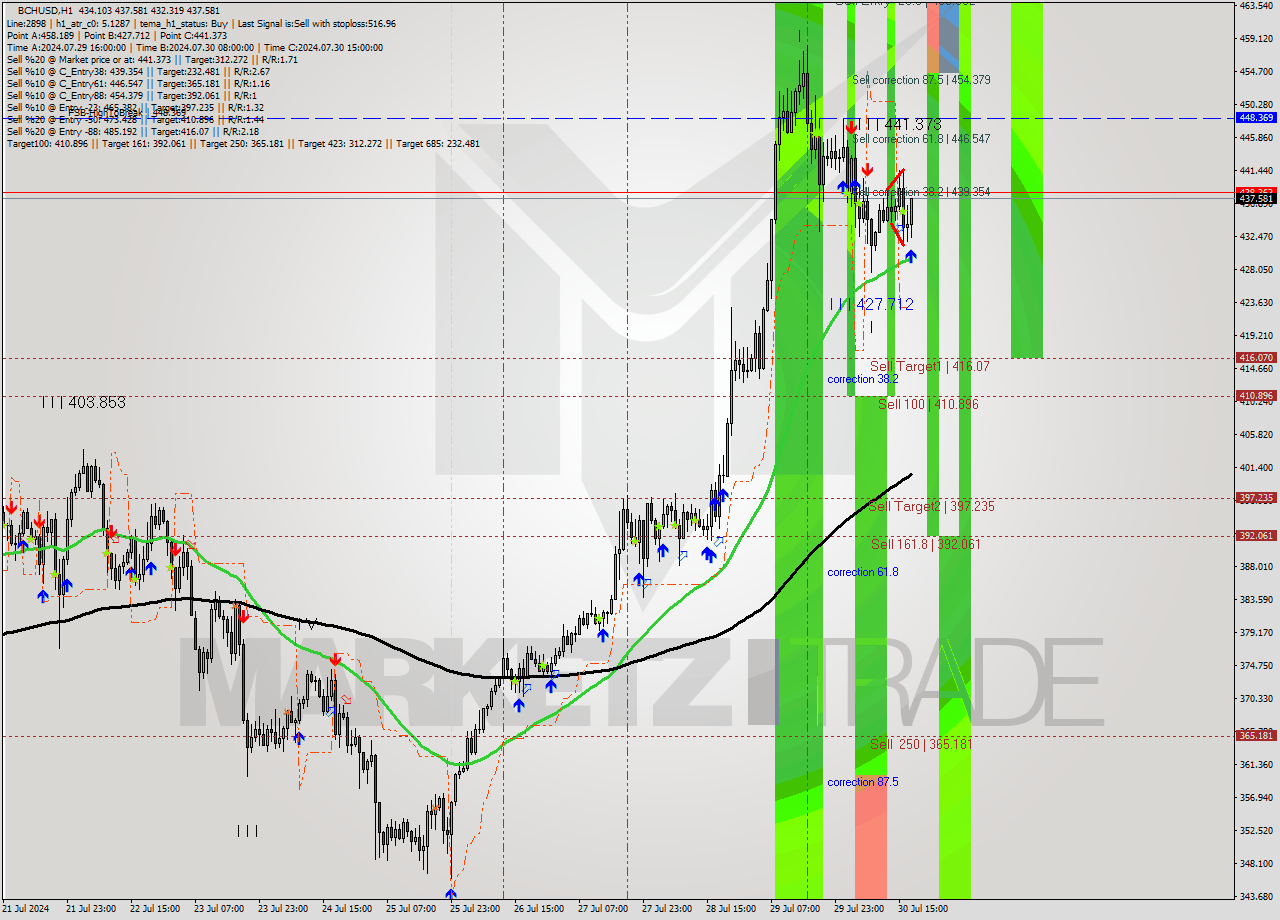Click the red 397.235 price axis tag
1280x920 pixels.
point(1256,498)
